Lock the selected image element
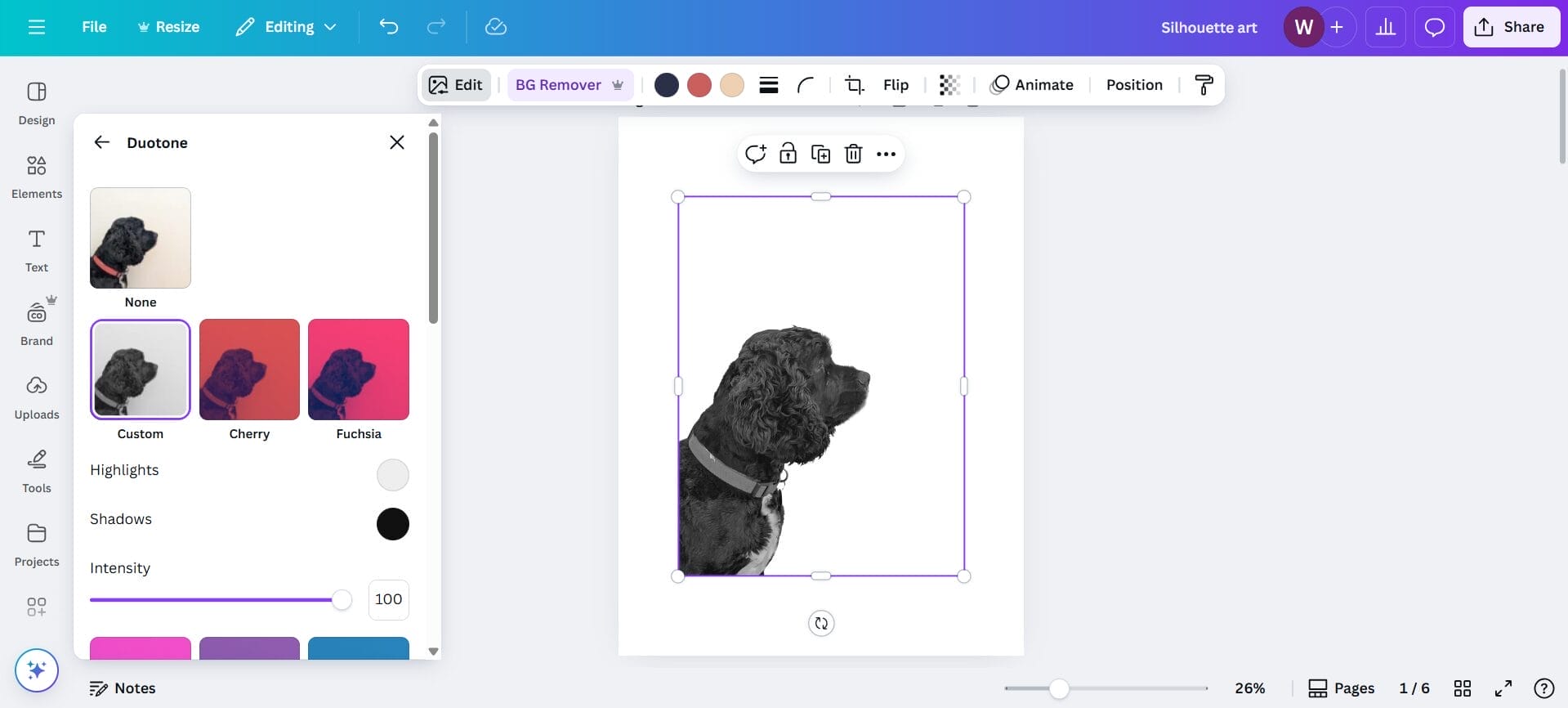This screenshot has height=708, width=1568. pyautogui.click(x=788, y=154)
